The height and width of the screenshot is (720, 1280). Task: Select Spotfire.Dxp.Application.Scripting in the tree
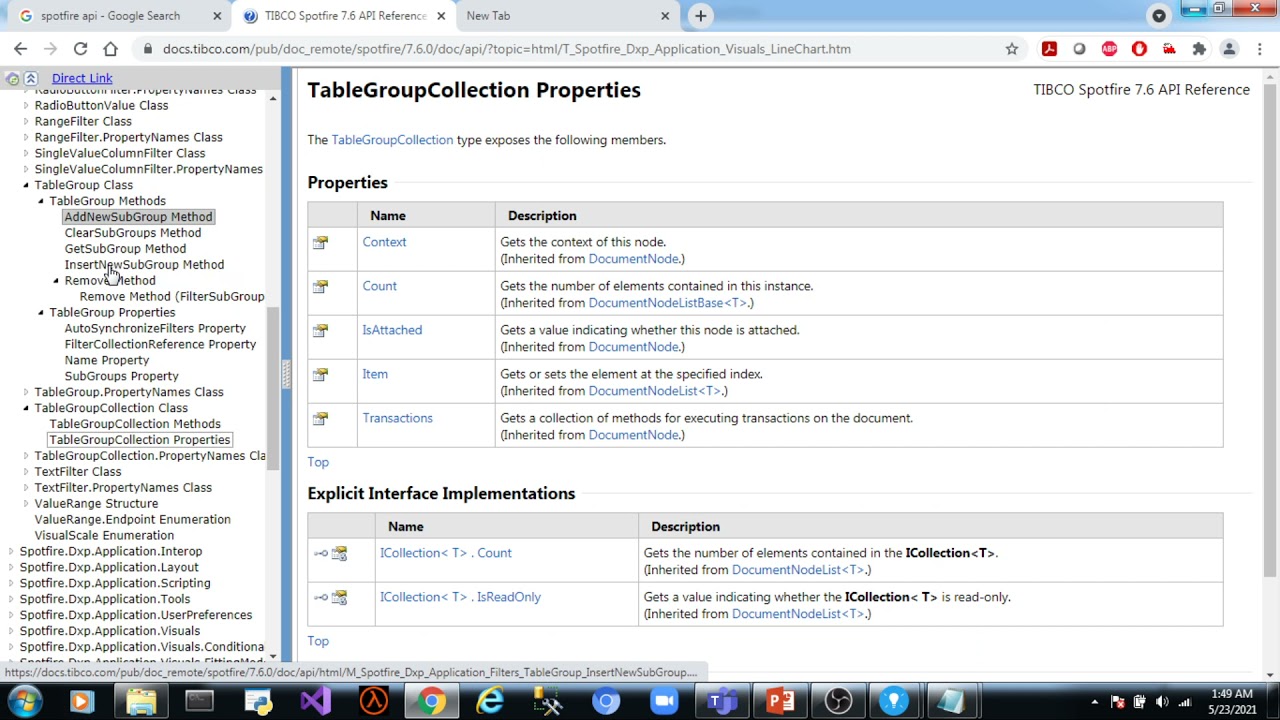115,583
